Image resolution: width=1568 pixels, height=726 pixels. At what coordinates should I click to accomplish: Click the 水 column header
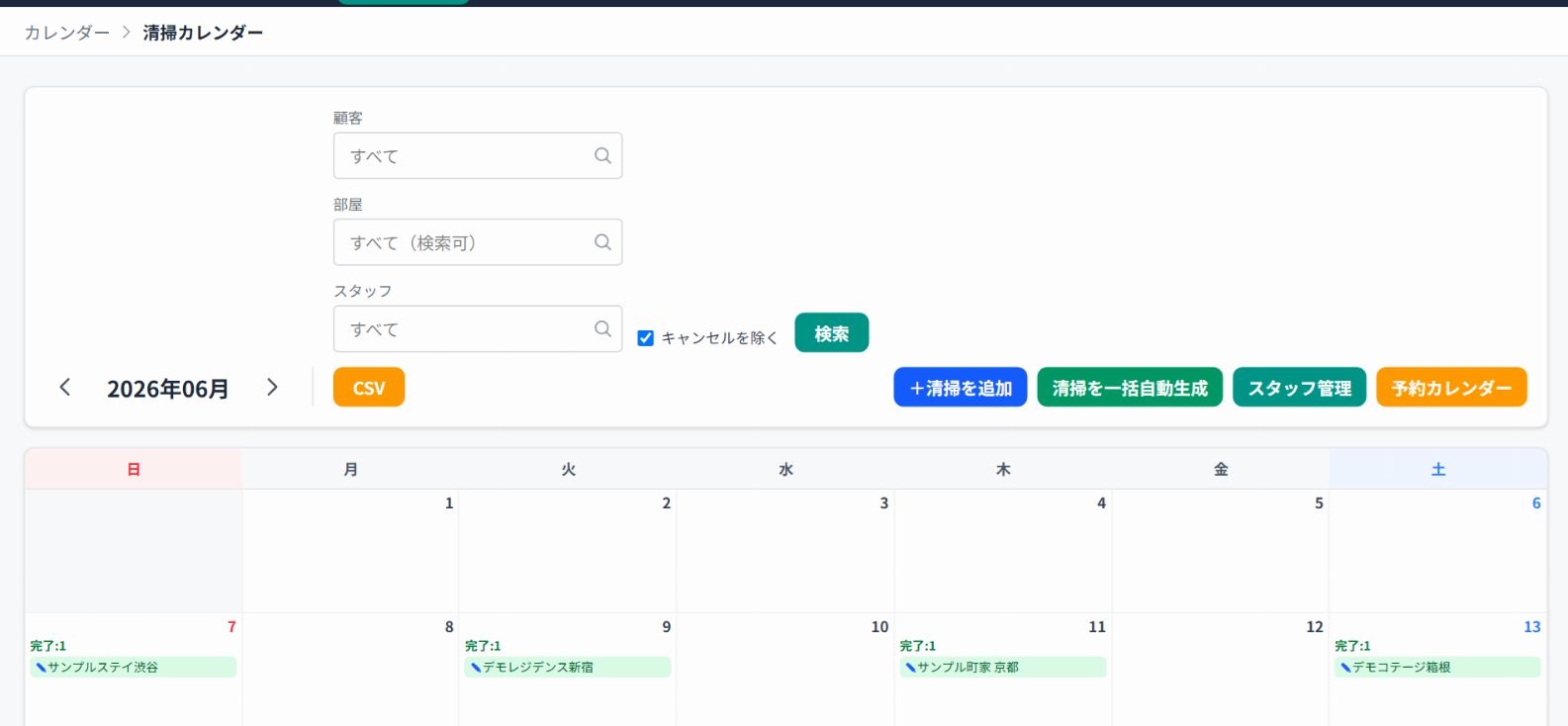(786, 469)
